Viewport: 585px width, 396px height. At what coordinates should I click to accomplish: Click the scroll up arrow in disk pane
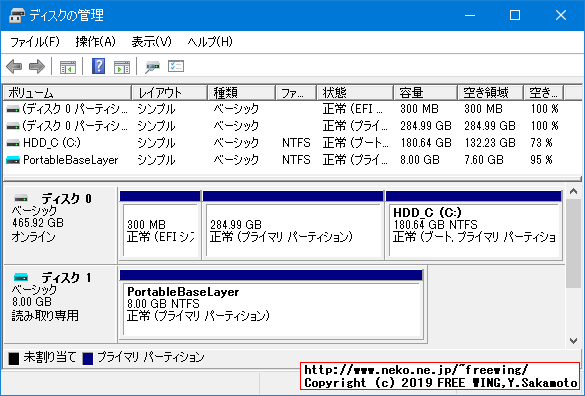coord(573,192)
